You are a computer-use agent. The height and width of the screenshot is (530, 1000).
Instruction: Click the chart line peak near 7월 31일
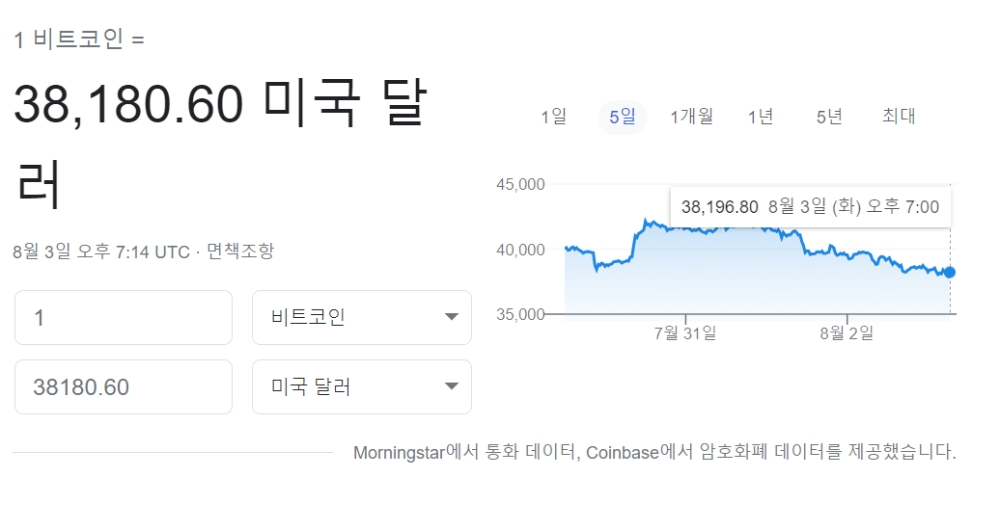(x=646, y=221)
